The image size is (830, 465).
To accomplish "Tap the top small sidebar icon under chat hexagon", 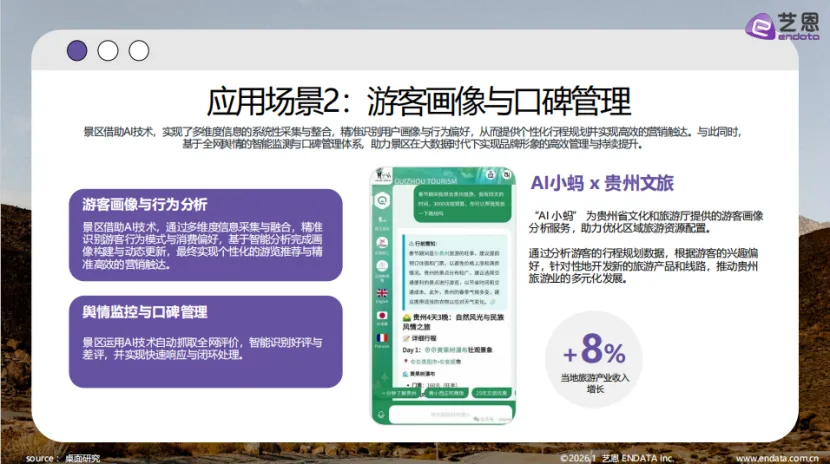I will (x=382, y=219).
